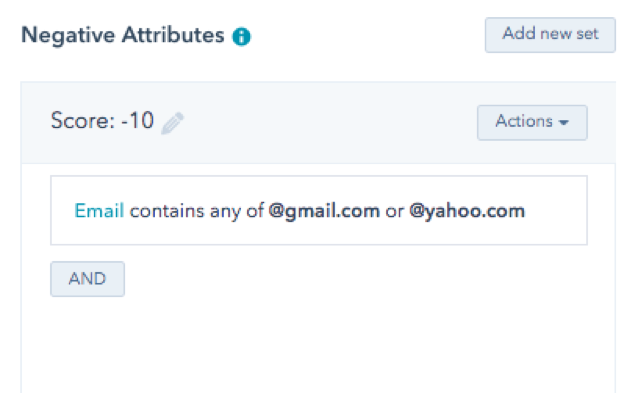Click blank space after @yahoo.com in rule box
The height and width of the screenshot is (393, 637).
tap(555, 211)
